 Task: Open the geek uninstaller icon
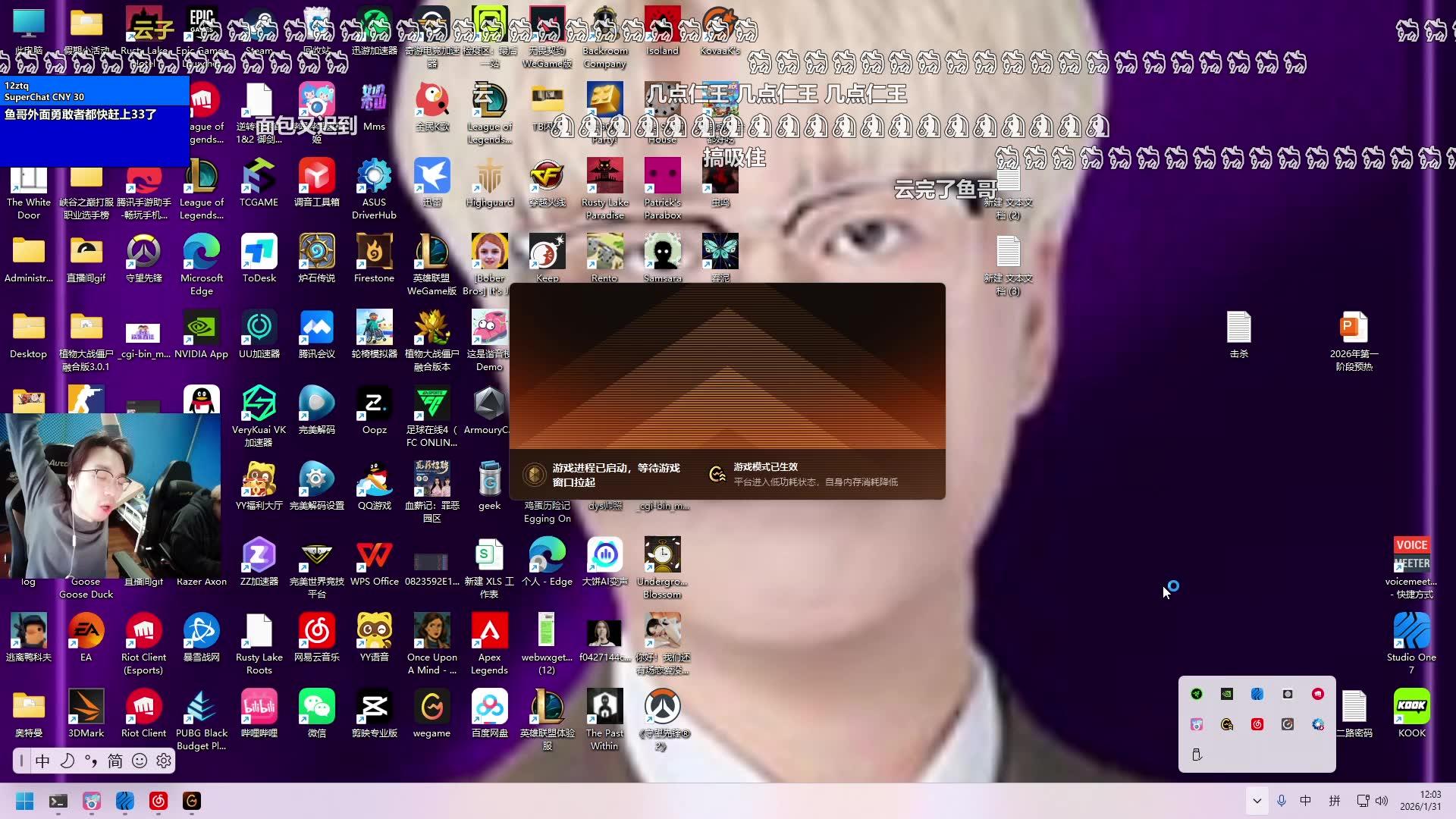[x=489, y=486]
